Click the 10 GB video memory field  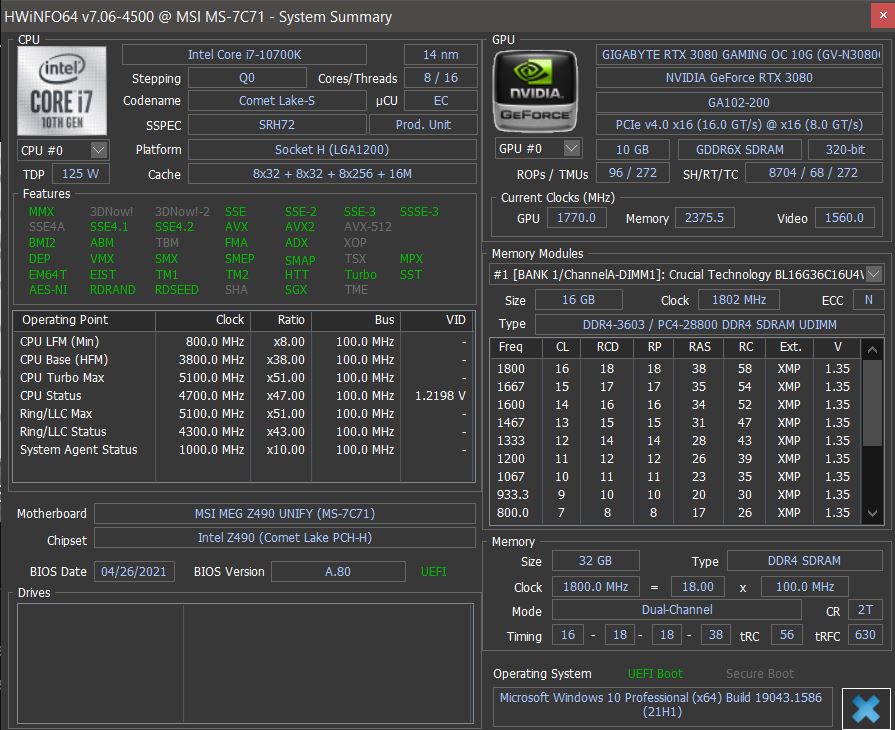pyautogui.click(x=632, y=150)
